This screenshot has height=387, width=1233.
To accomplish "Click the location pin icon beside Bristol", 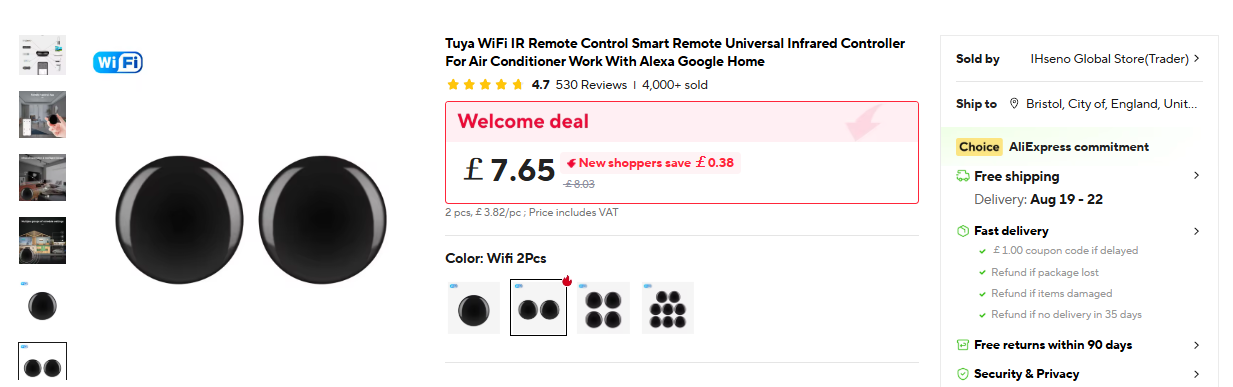I will [1014, 103].
